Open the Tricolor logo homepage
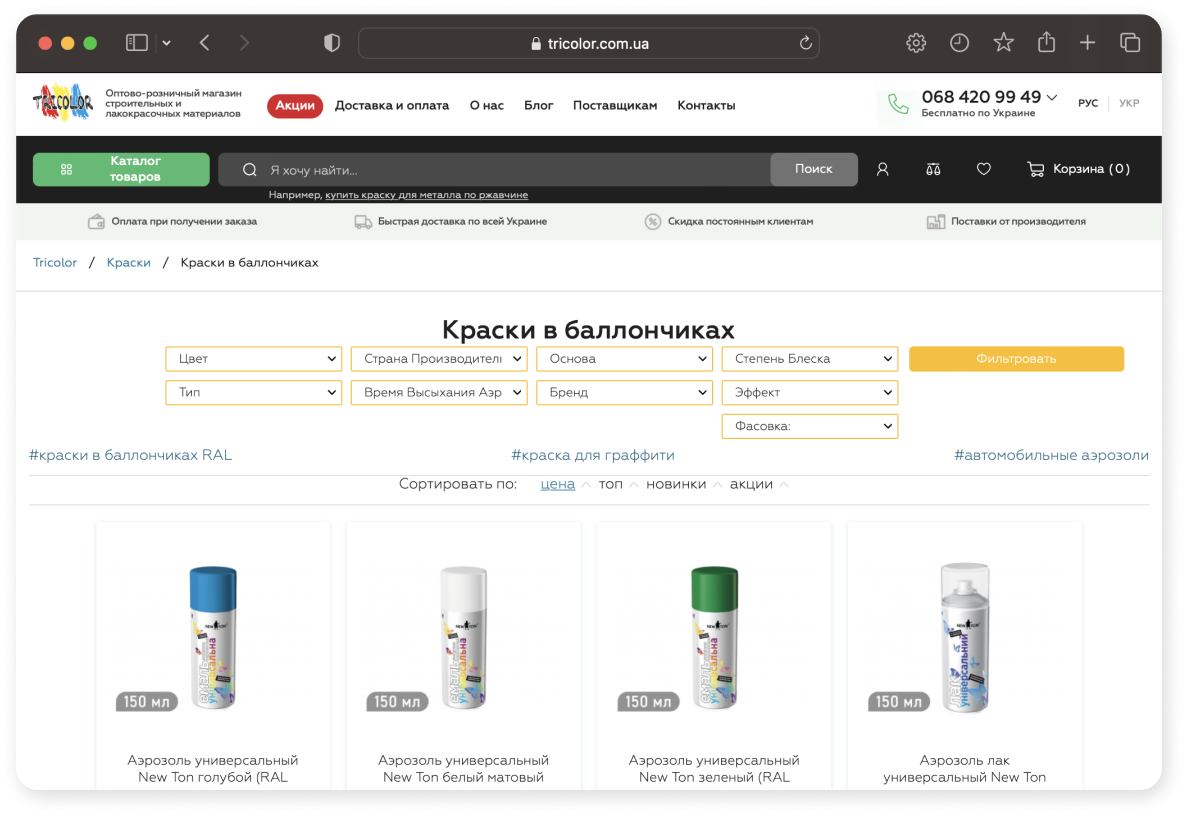1186x816 pixels. pos(63,103)
